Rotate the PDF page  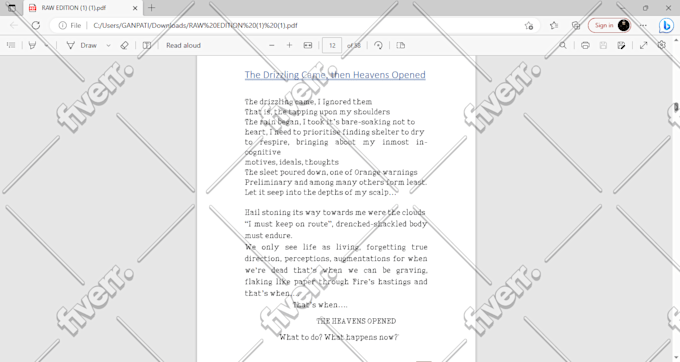point(378,45)
